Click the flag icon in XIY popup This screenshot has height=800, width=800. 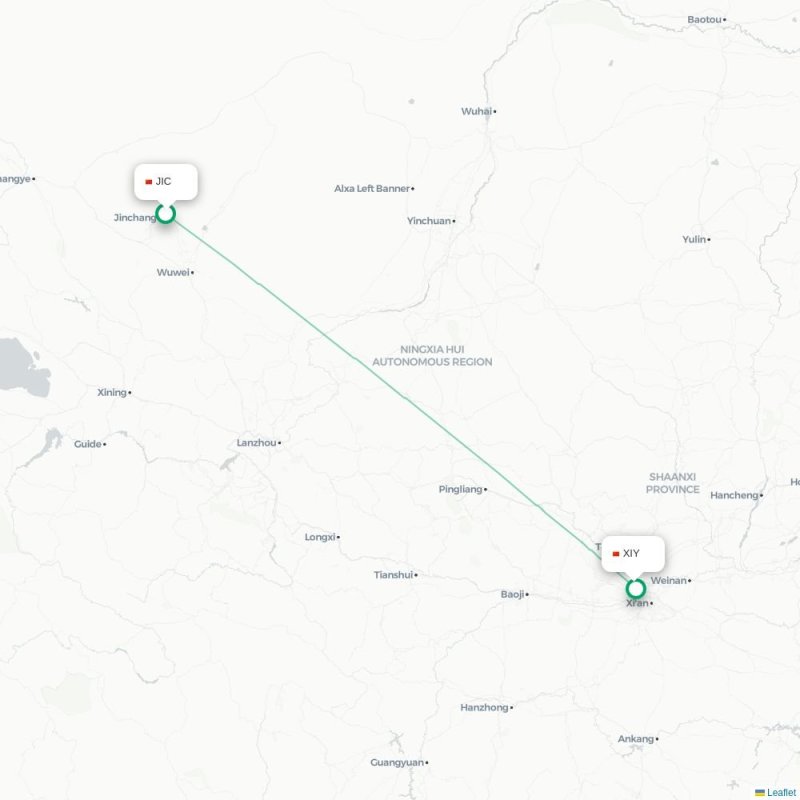(616, 554)
